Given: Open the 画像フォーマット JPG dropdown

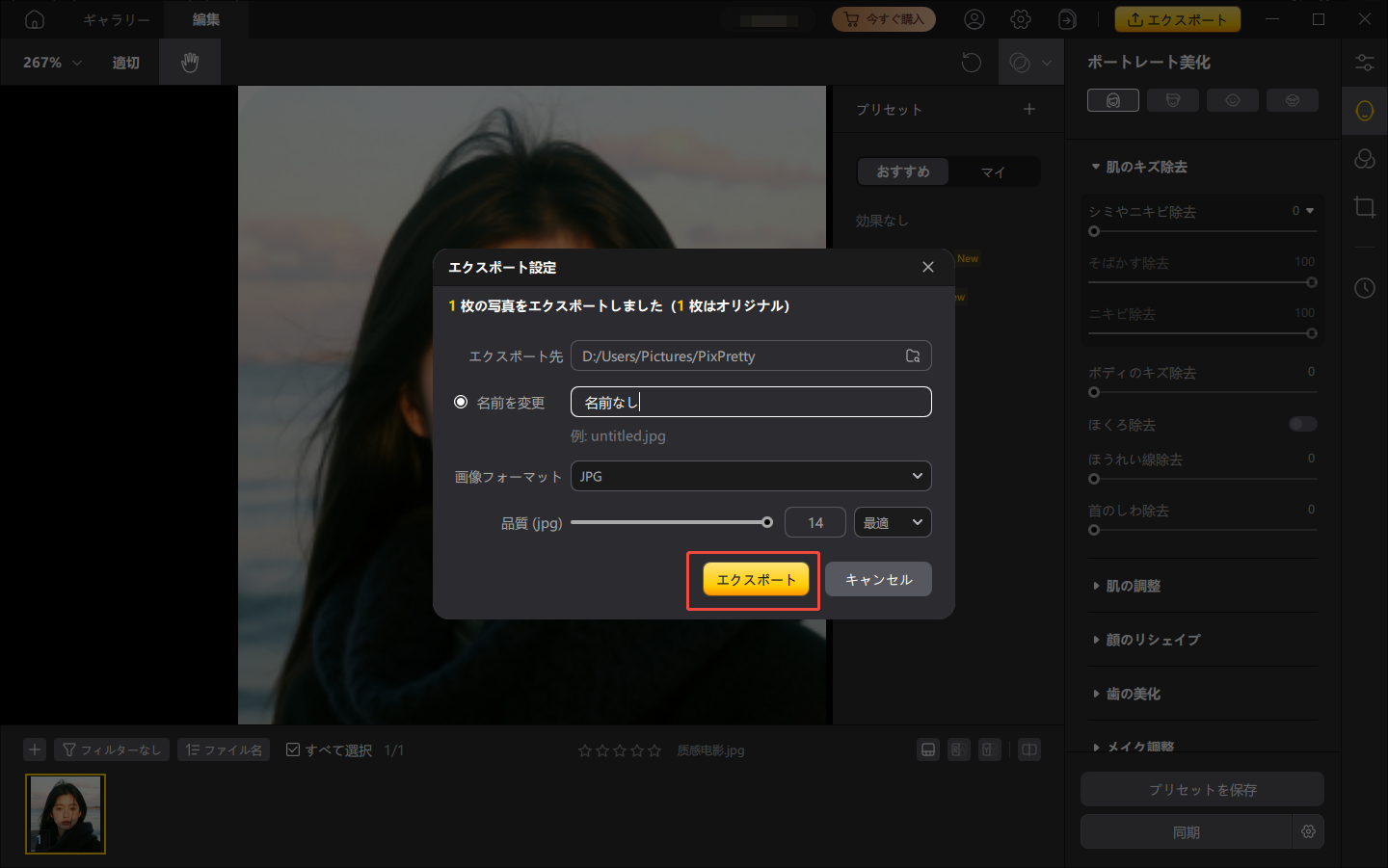Looking at the screenshot, I should click(x=751, y=475).
